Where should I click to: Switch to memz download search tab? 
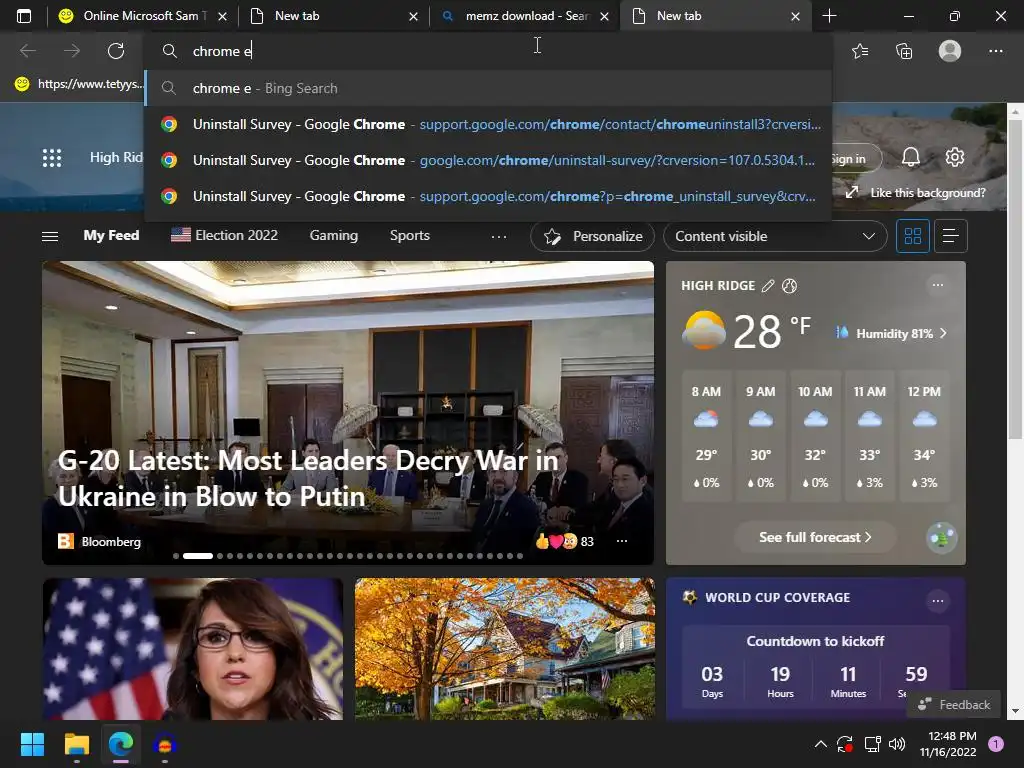526,16
